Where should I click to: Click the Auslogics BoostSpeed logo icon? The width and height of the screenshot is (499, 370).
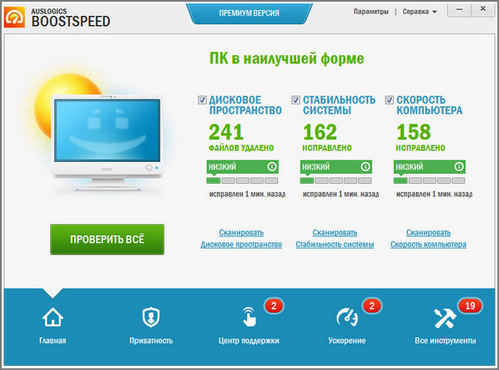tap(14, 17)
